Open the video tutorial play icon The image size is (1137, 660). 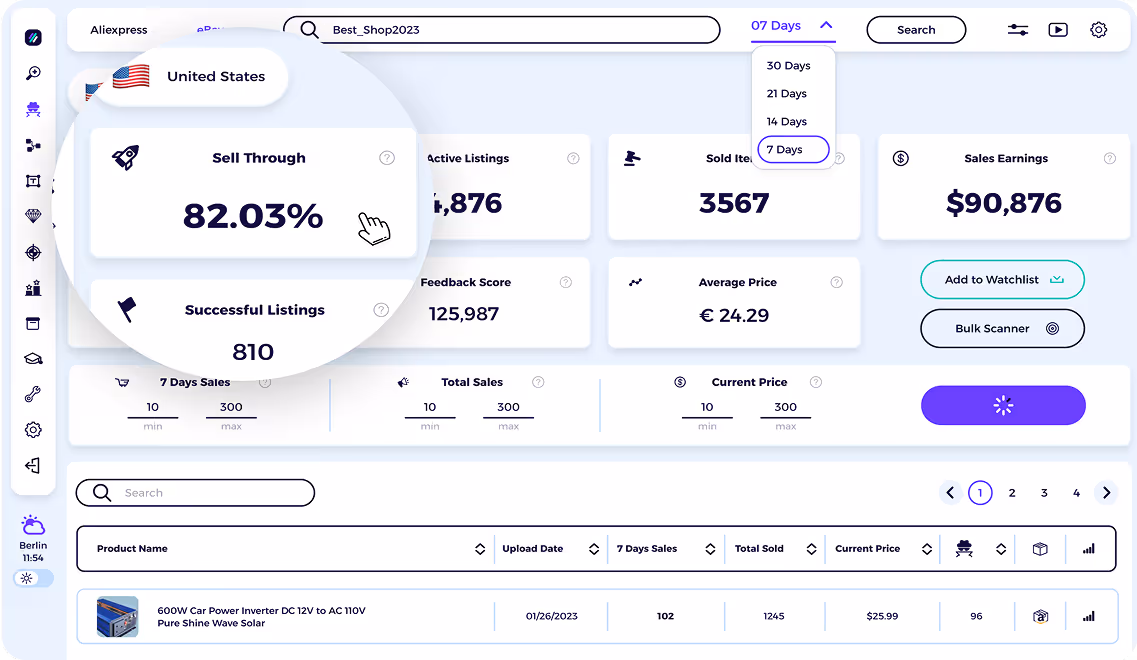pos(1058,30)
